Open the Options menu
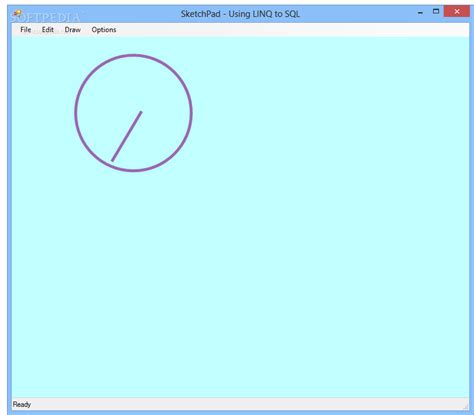Viewport: 474px width, 415px height. point(104,30)
